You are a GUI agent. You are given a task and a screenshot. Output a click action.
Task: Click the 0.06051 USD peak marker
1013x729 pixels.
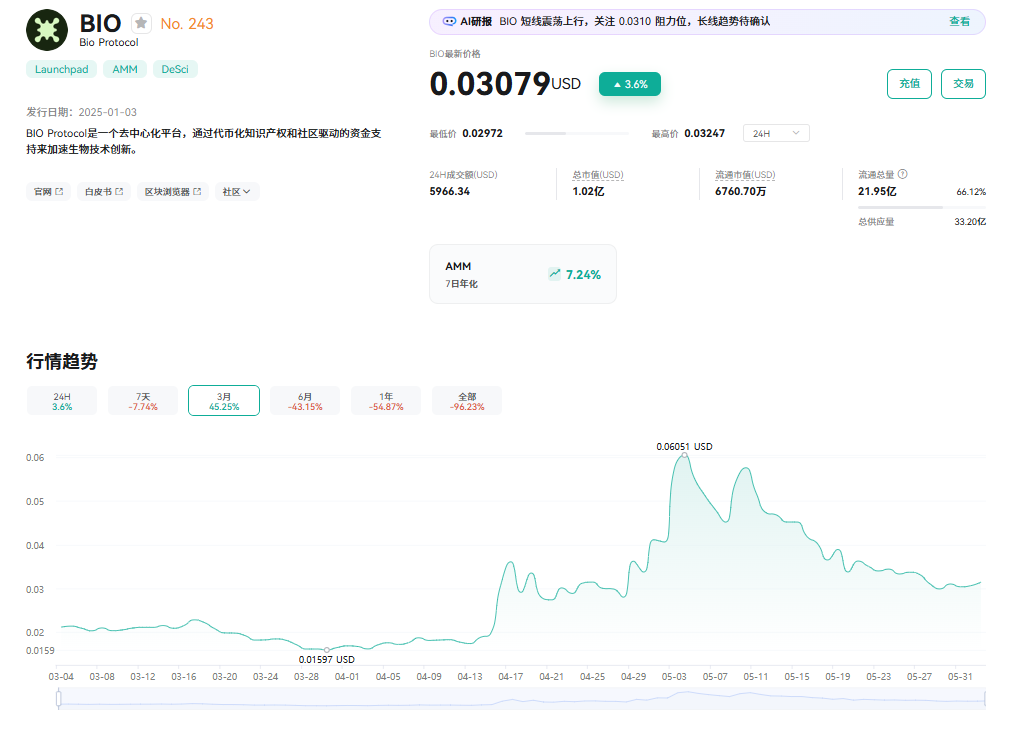[x=684, y=455]
